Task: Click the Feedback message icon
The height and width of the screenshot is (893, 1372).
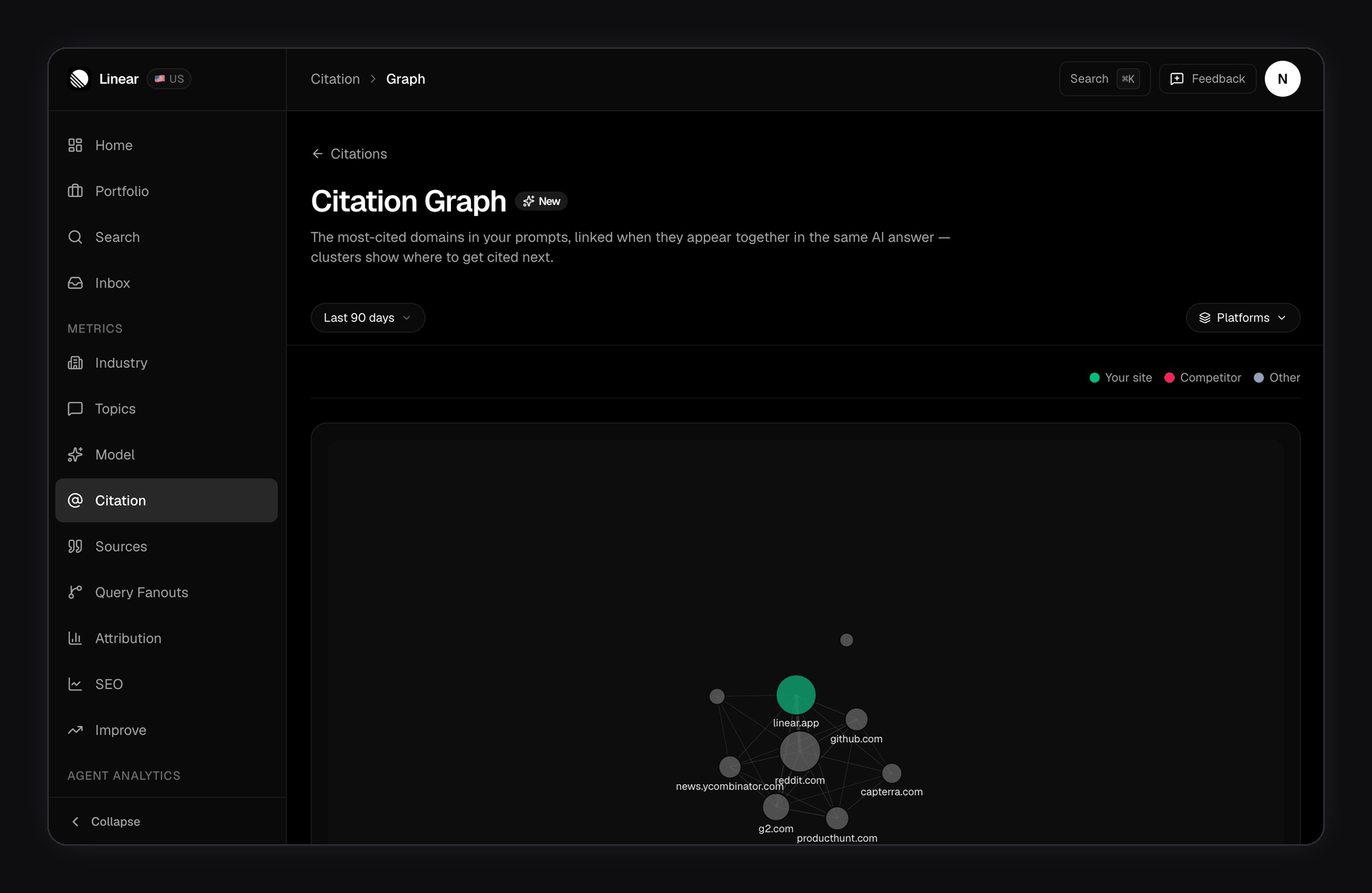Action: tap(1177, 79)
